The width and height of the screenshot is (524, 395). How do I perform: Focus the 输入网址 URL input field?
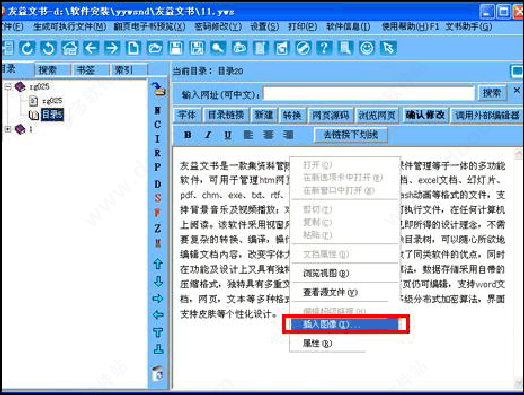(x=369, y=93)
